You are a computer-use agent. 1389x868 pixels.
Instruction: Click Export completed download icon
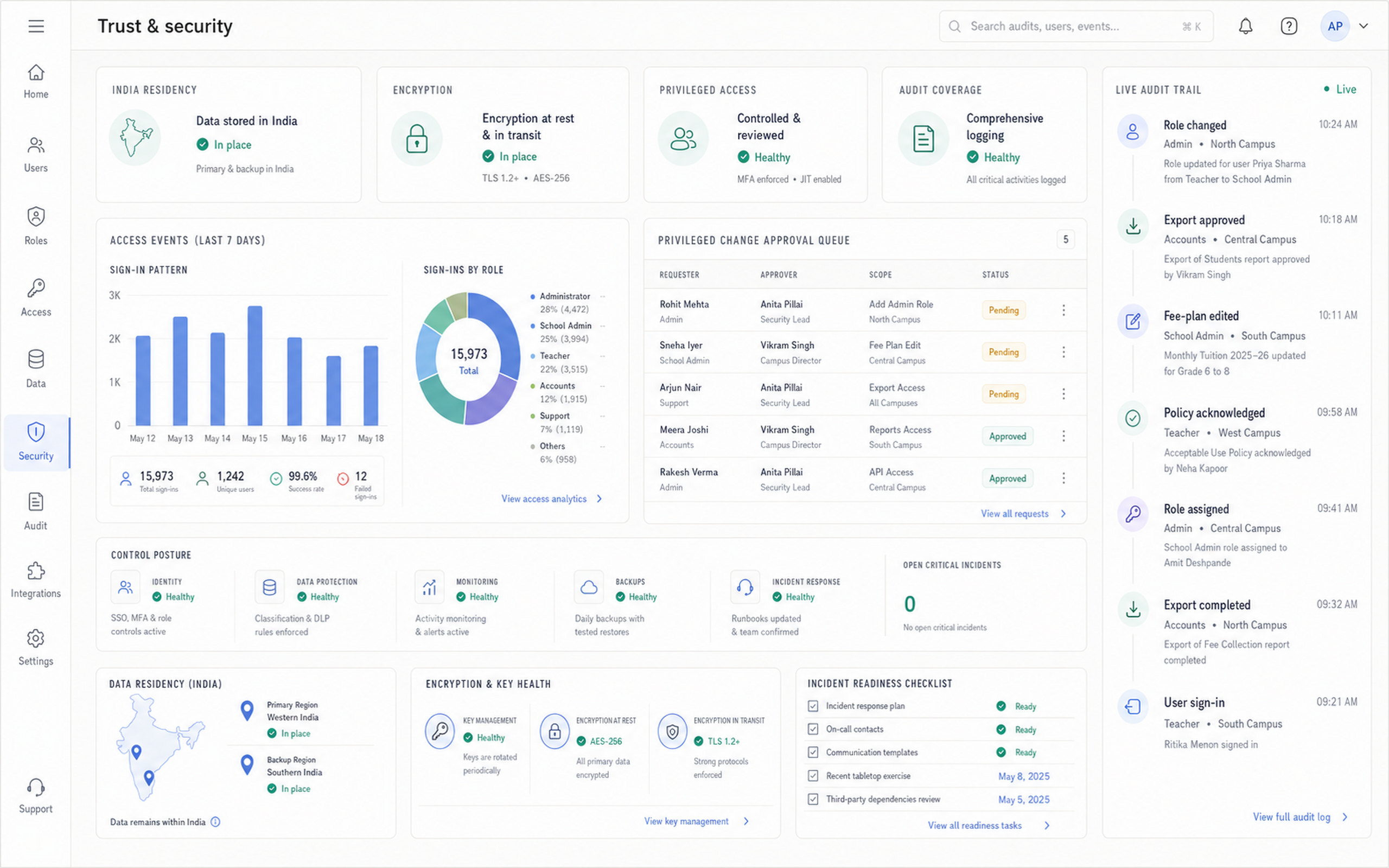click(x=1132, y=609)
